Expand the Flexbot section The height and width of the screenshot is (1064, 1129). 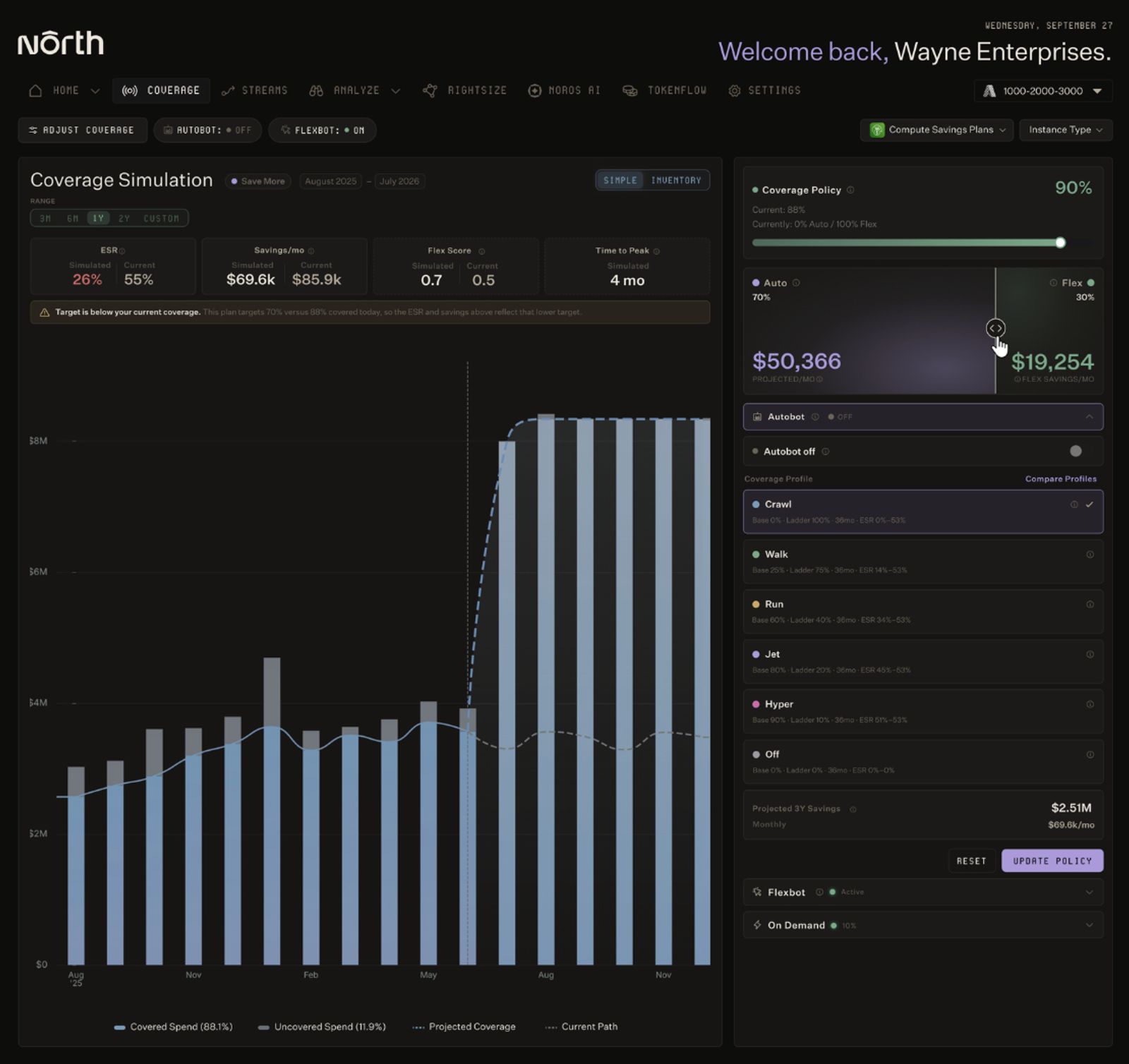tap(923, 893)
